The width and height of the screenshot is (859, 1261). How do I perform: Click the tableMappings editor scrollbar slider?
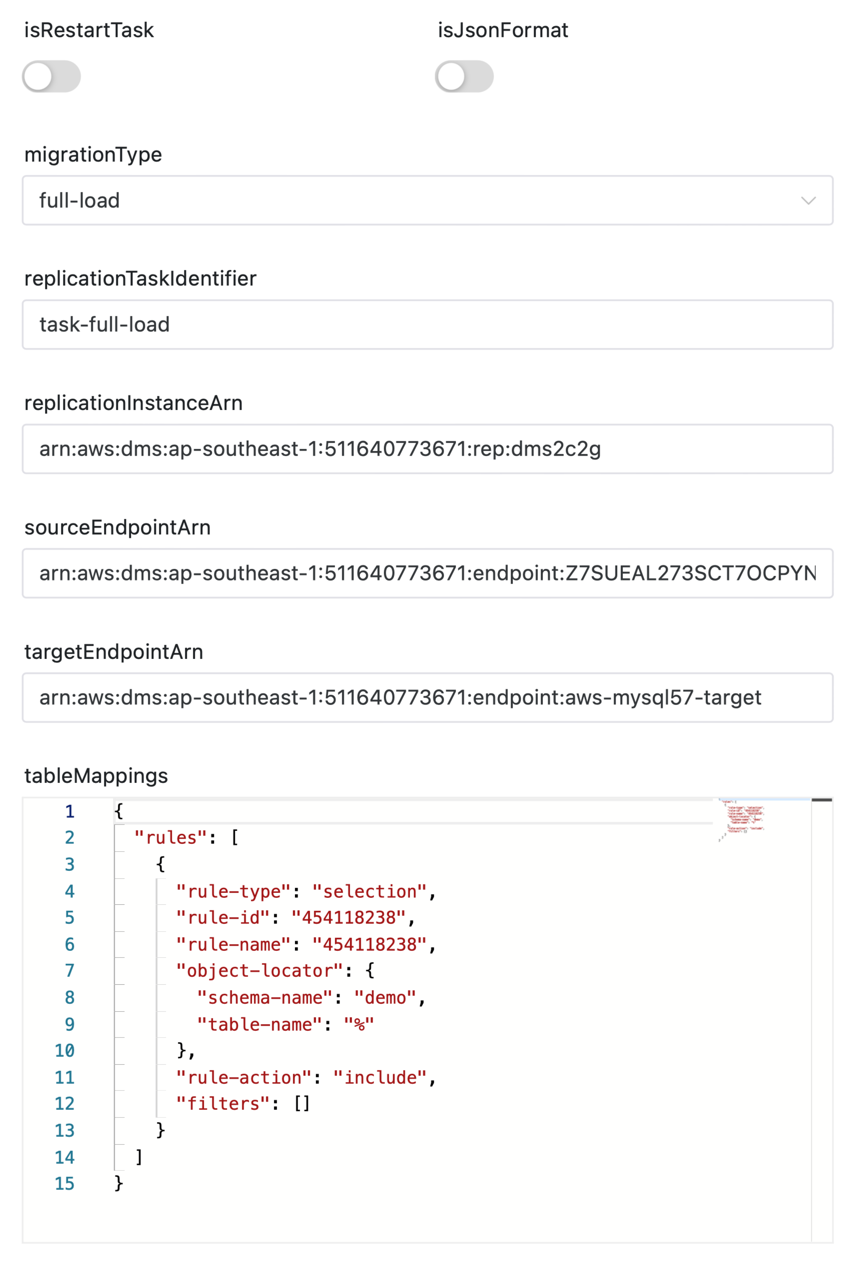(822, 801)
